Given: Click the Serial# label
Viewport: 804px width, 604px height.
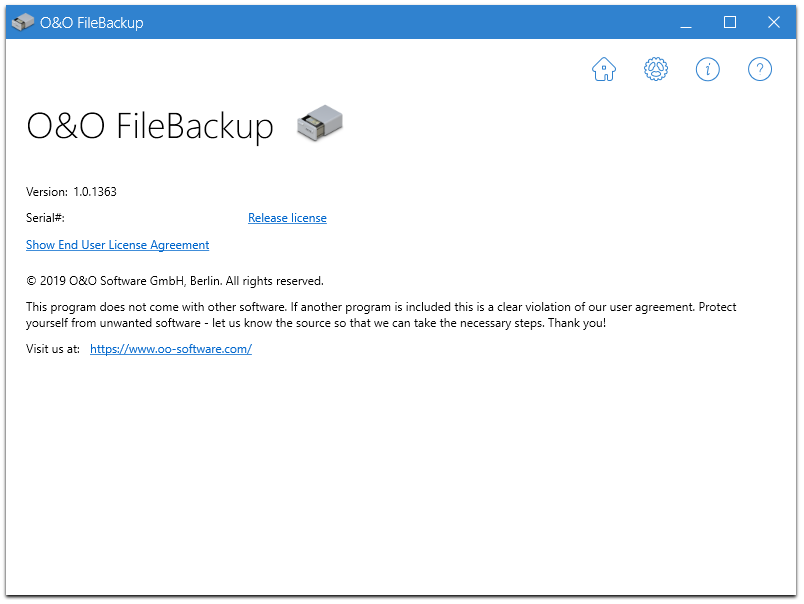Looking at the screenshot, I should tap(45, 218).
